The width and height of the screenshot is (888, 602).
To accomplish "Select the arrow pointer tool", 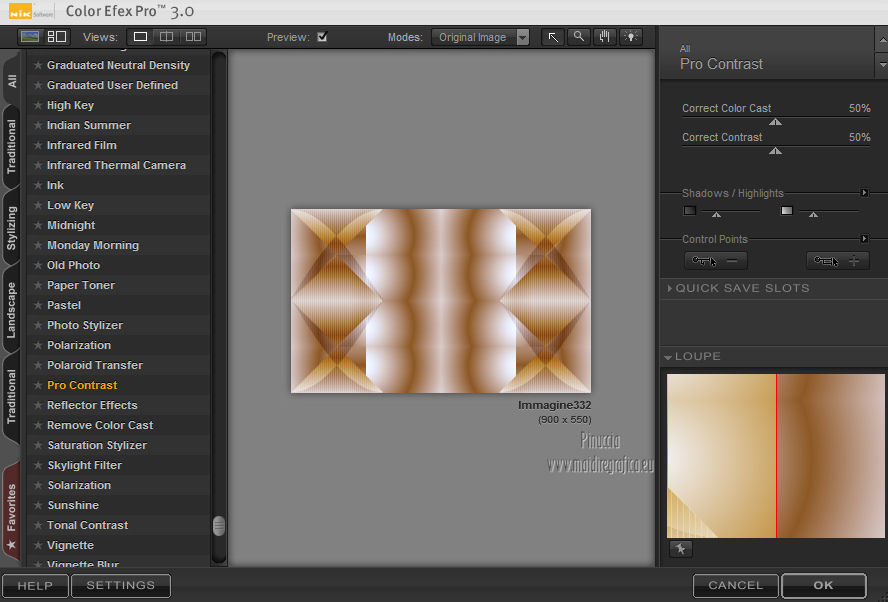I will (553, 37).
